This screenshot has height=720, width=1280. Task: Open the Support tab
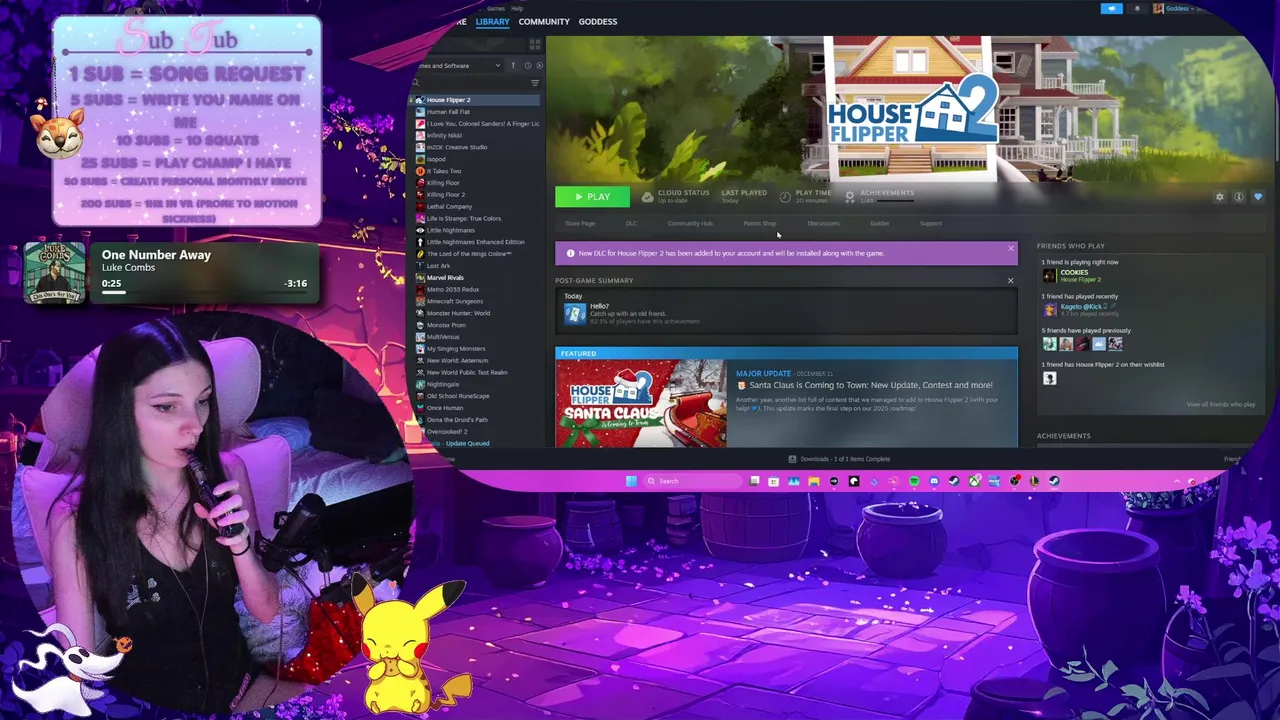point(931,223)
